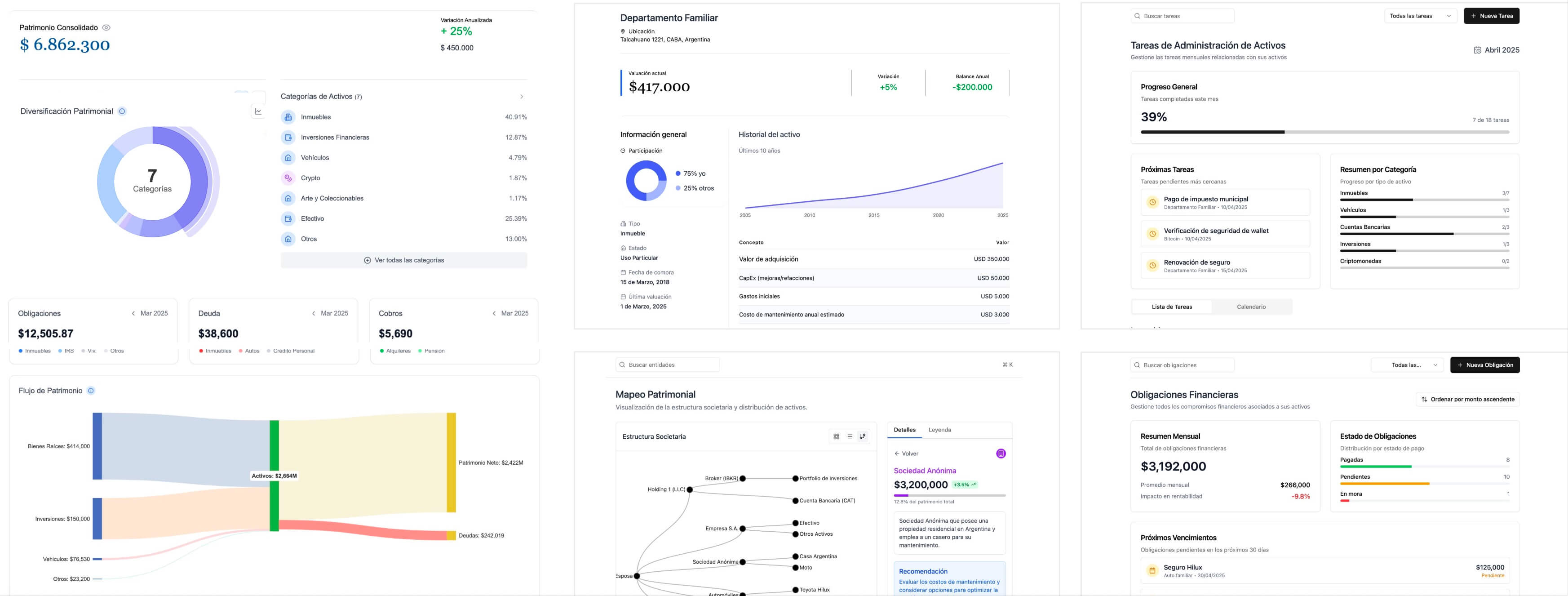Viewport: 1568px width, 596px height.
Task: Click the line chart view icon
Action: (258, 111)
